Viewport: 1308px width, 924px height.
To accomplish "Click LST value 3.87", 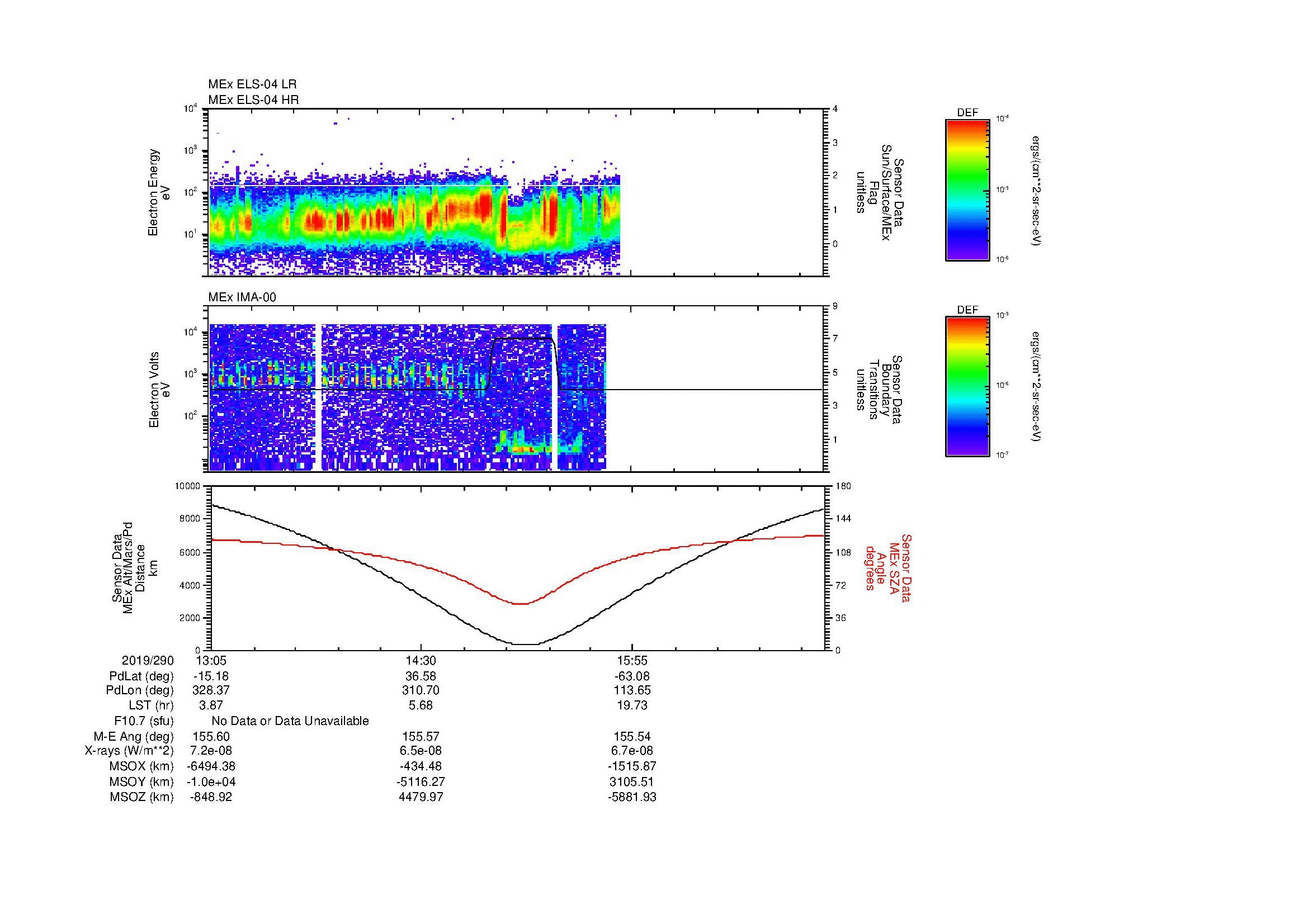I will pyautogui.click(x=211, y=706).
